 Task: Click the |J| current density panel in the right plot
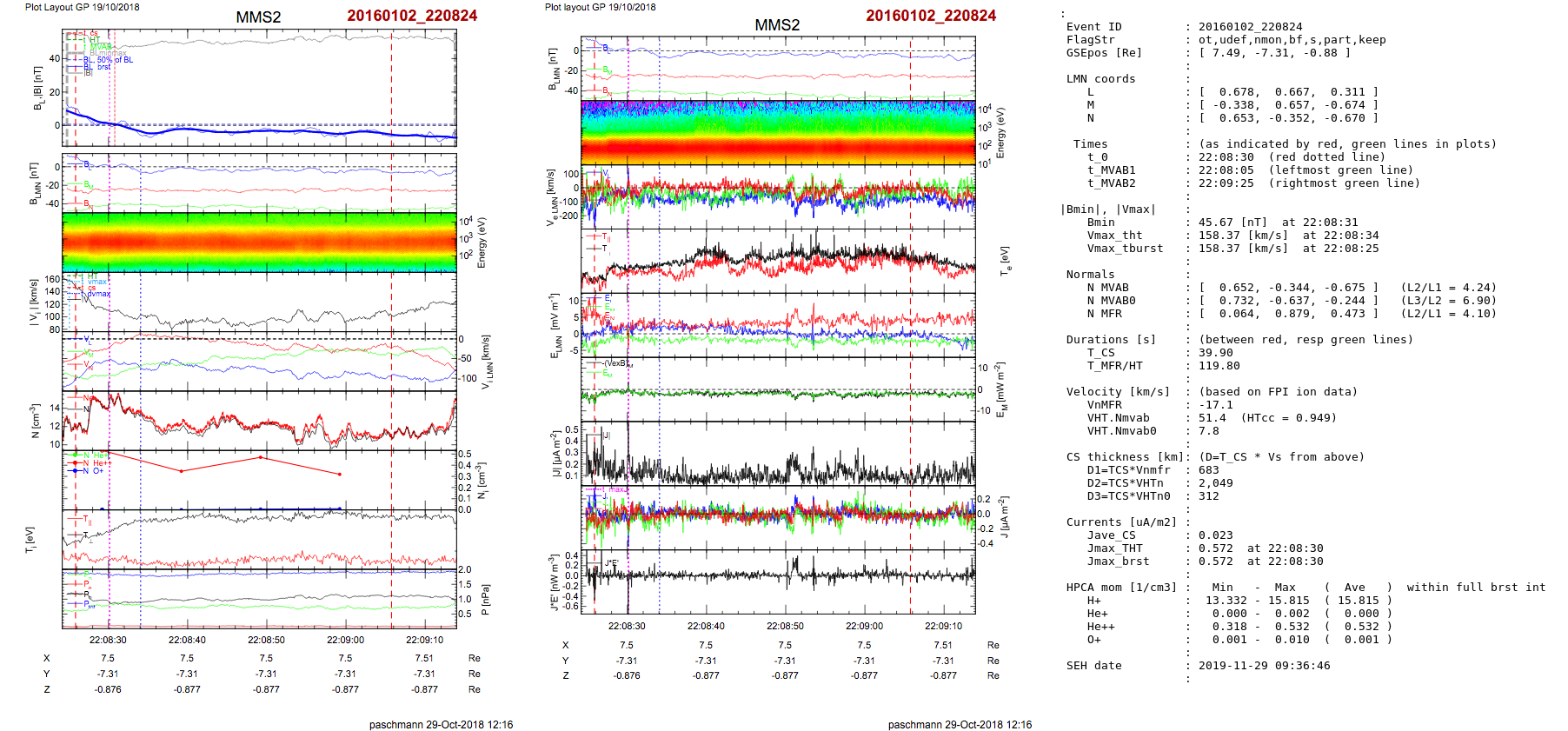(778, 454)
